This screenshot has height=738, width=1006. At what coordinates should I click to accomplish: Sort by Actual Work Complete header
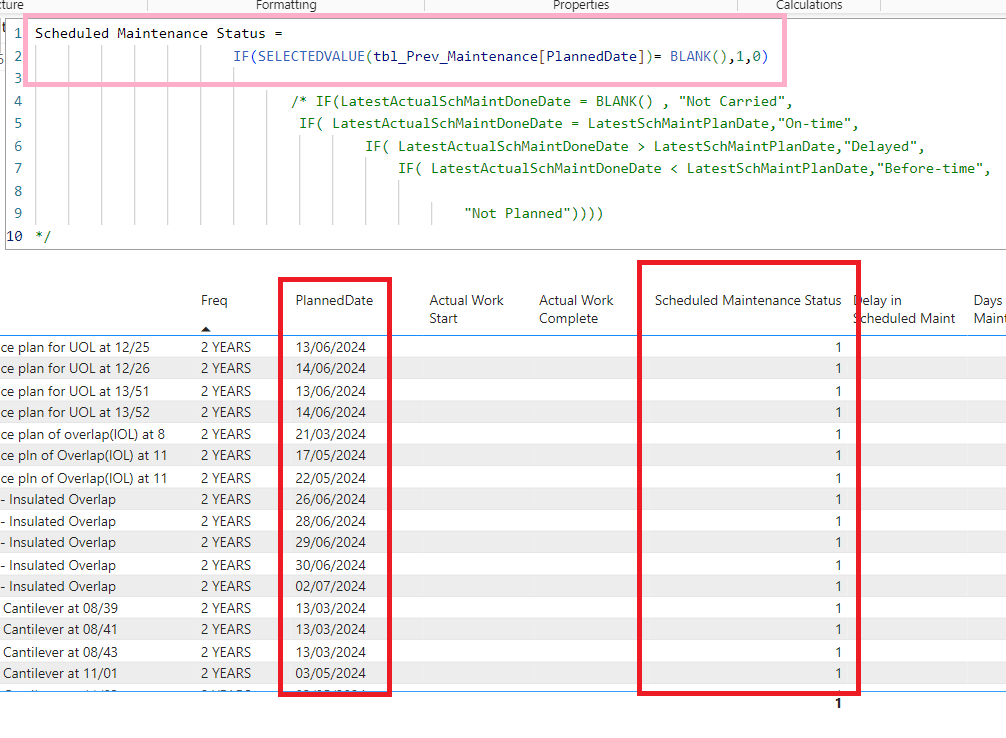tap(576, 309)
